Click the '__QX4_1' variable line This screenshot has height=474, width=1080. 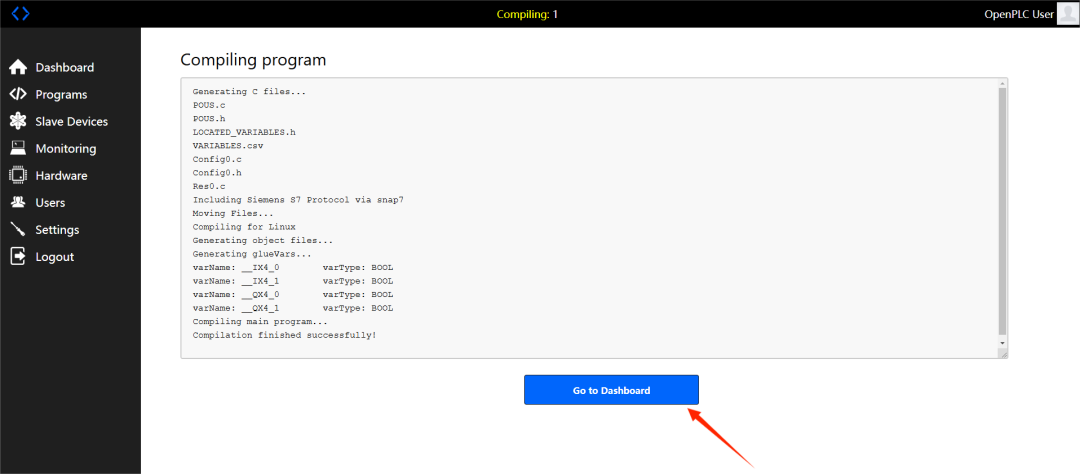tap(293, 308)
